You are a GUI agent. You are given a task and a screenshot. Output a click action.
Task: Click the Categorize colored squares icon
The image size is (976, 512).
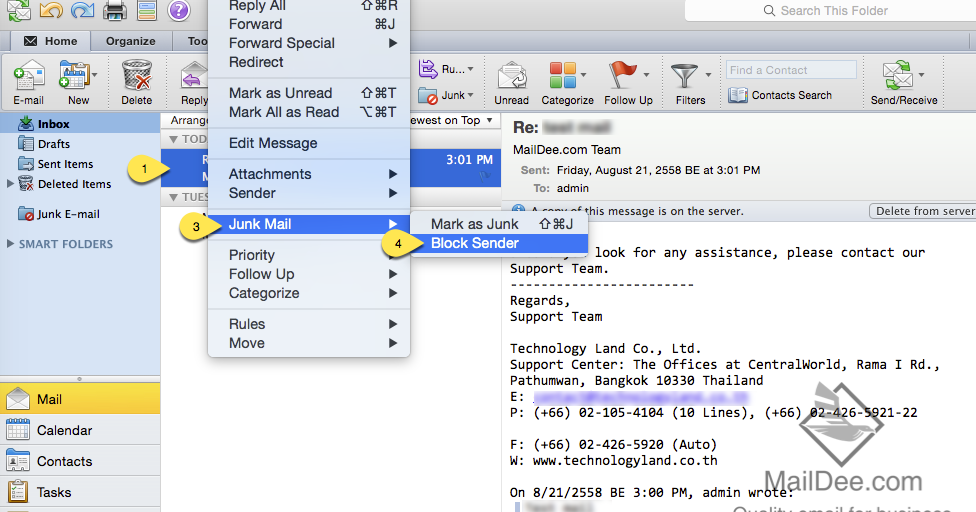(x=563, y=76)
